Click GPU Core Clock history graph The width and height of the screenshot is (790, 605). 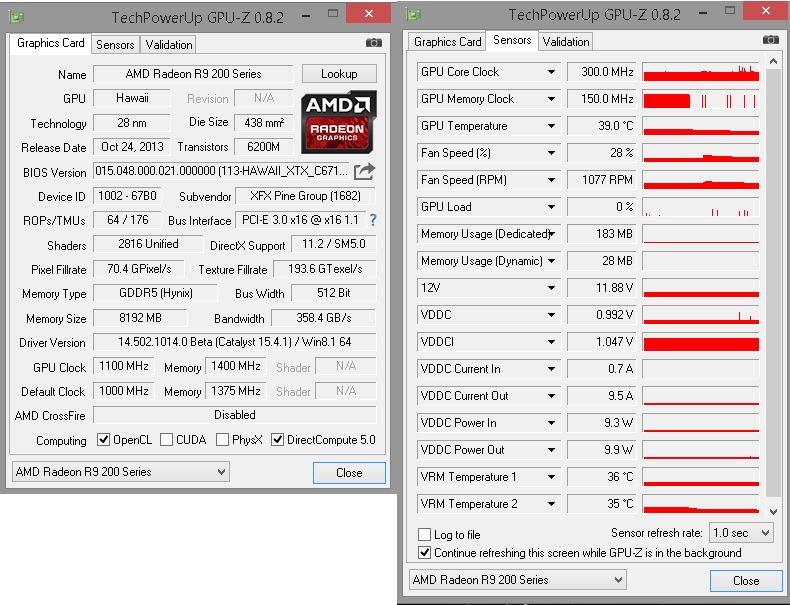[x=701, y=72]
